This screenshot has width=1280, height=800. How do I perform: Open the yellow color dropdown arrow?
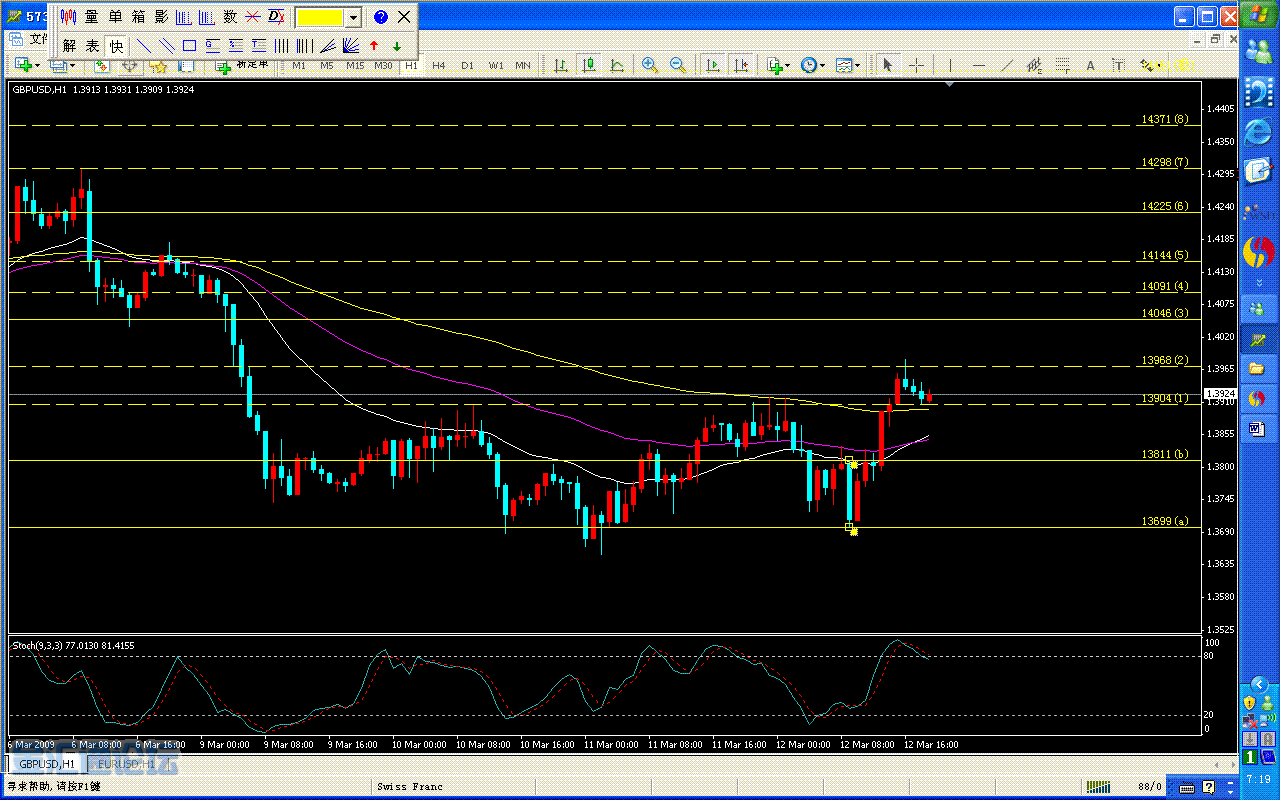point(353,18)
